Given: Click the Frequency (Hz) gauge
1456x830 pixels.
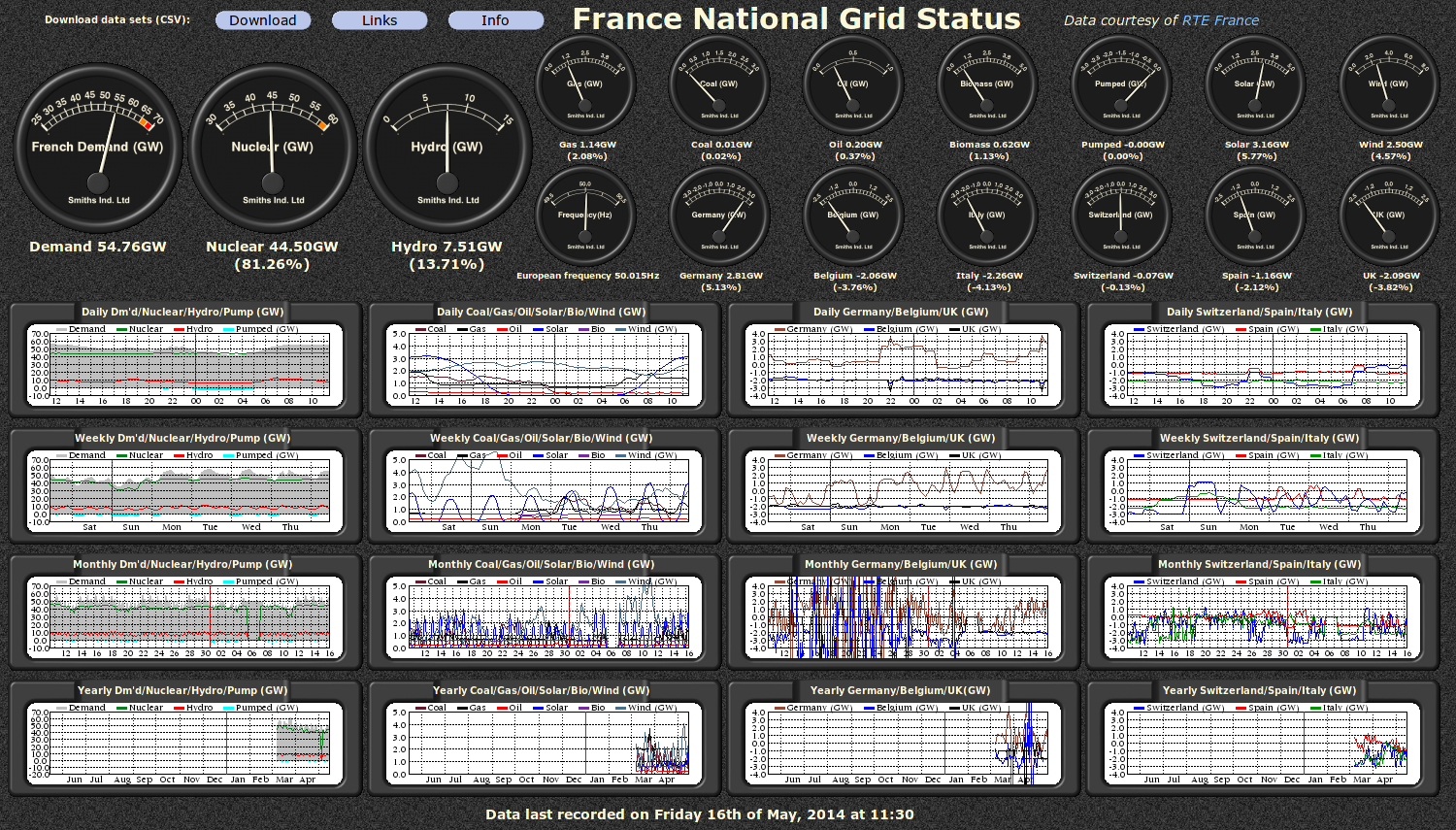Looking at the screenshot, I should point(585,216).
